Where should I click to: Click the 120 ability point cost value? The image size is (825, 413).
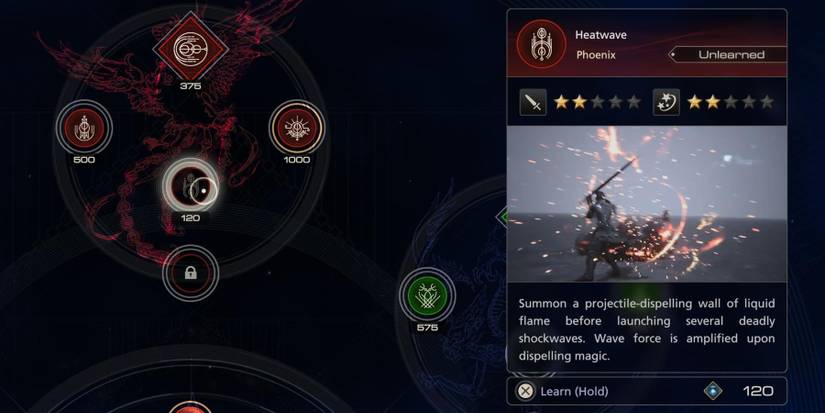click(758, 391)
